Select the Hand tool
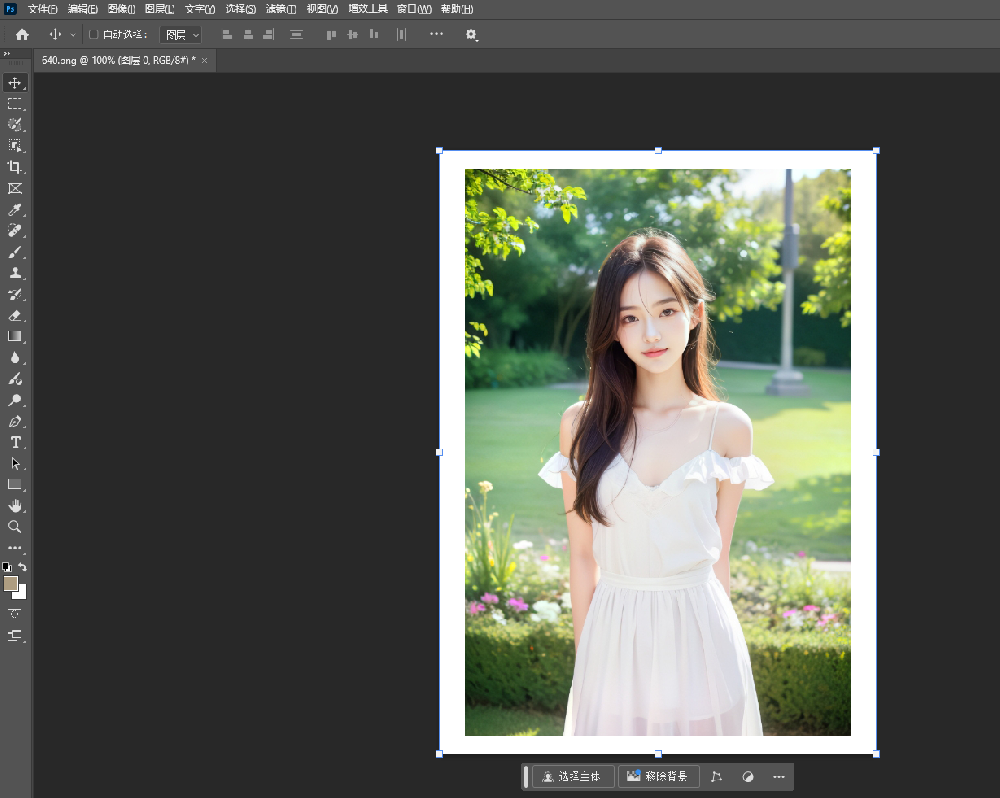Image resolution: width=1000 pixels, height=798 pixels. 15,506
